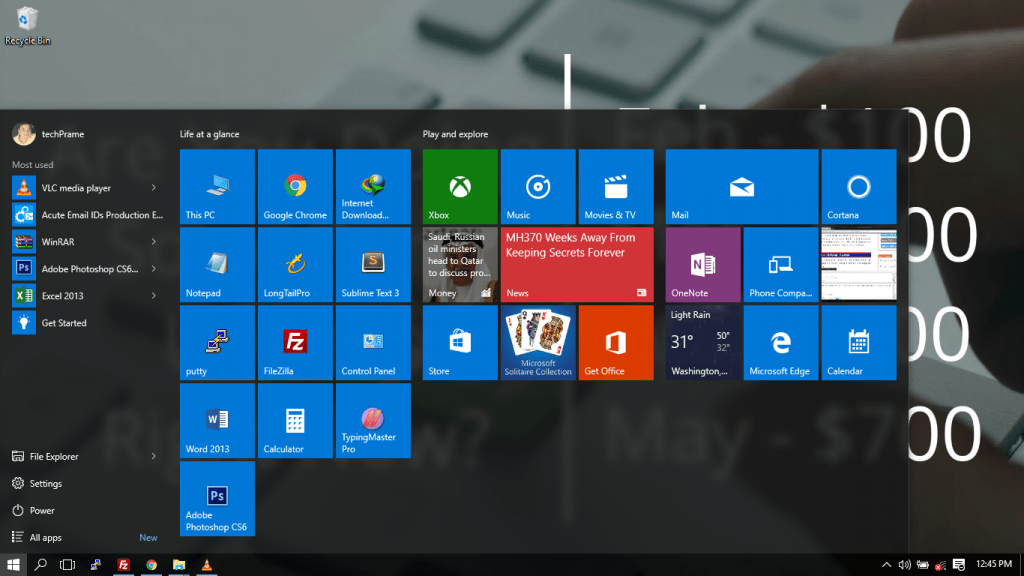
Task: Open the Calendar tile
Action: tap(859, 342)
